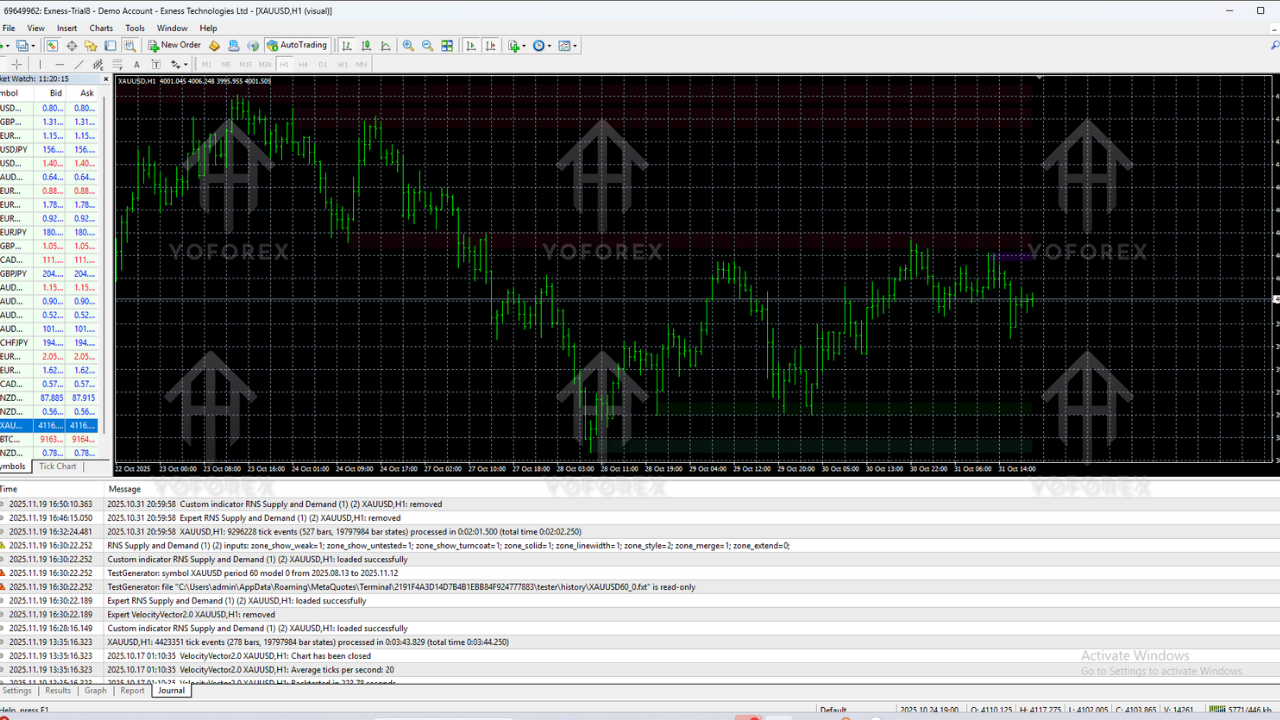The width and height of the screenshot is (1280, 720).
Task: Open the timeframes dropdown on the toolbar
Action: 549,45
